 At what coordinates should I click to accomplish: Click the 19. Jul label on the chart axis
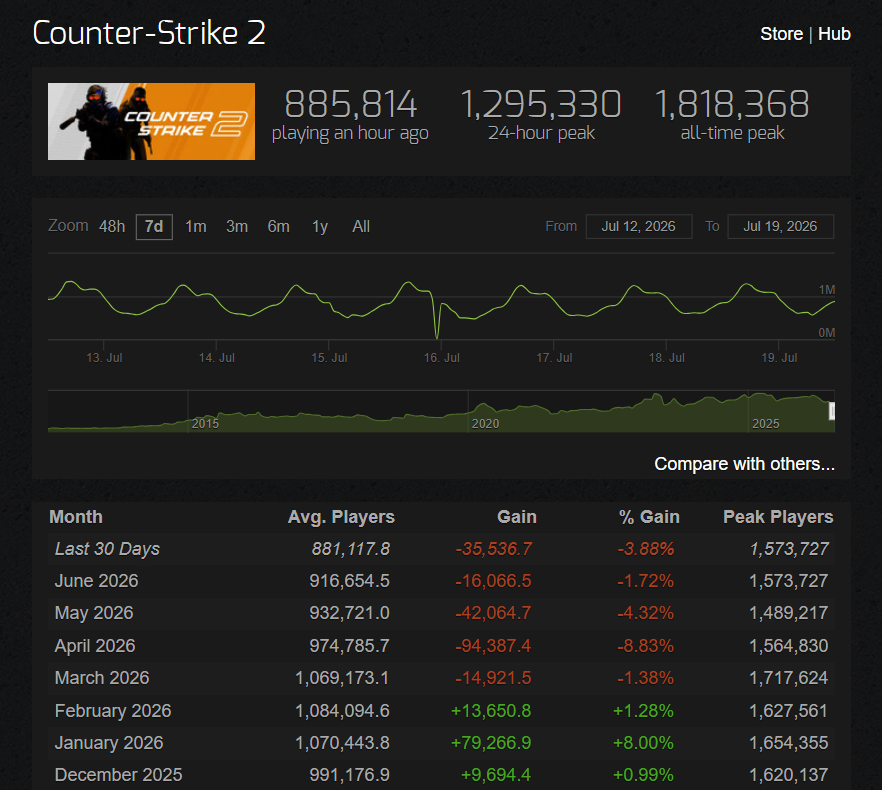click(779, 358)
